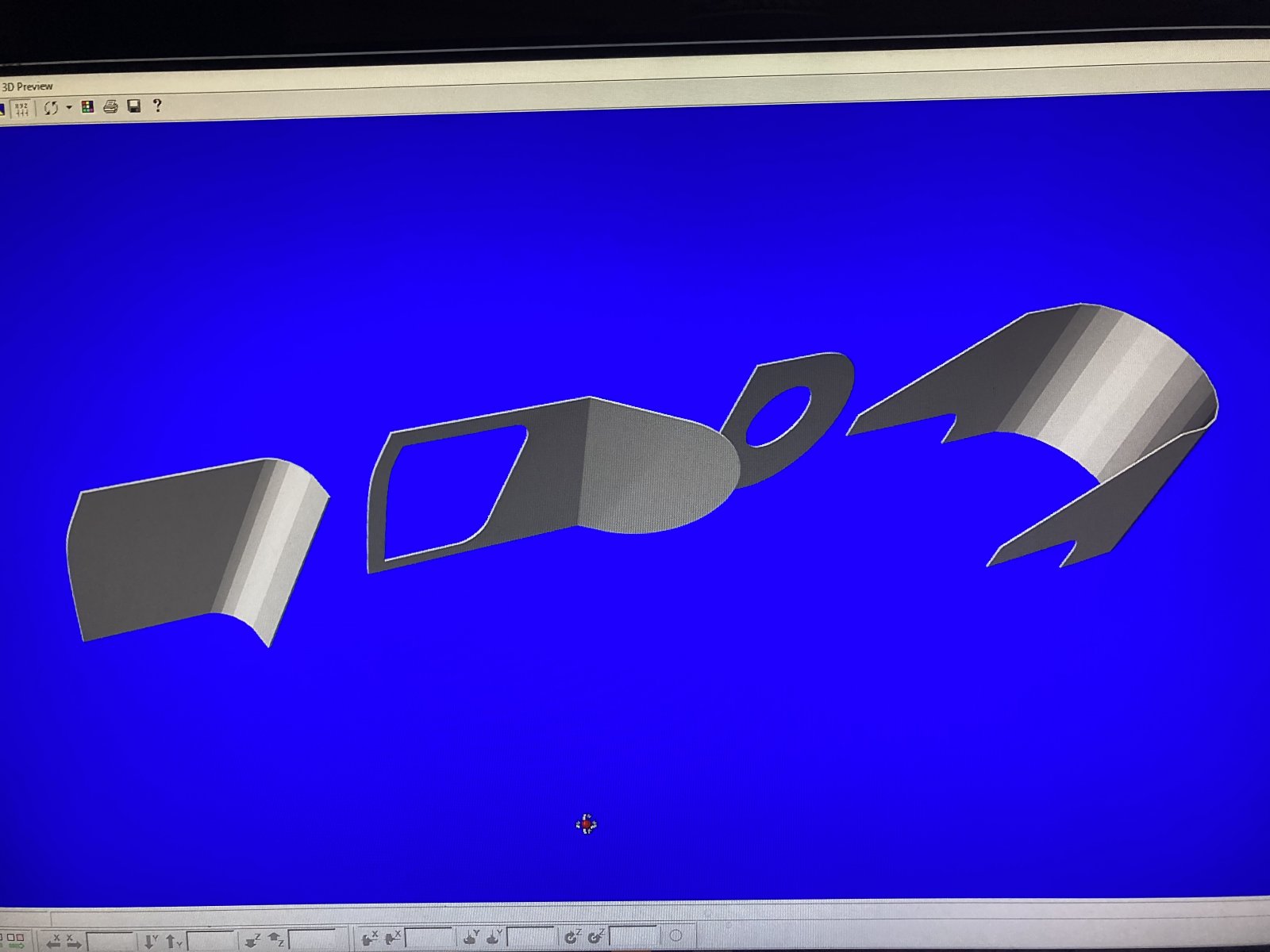Move view right along X axis
Image resolution: width=1270 pixels, height=952 pixels.
point(73,941)
